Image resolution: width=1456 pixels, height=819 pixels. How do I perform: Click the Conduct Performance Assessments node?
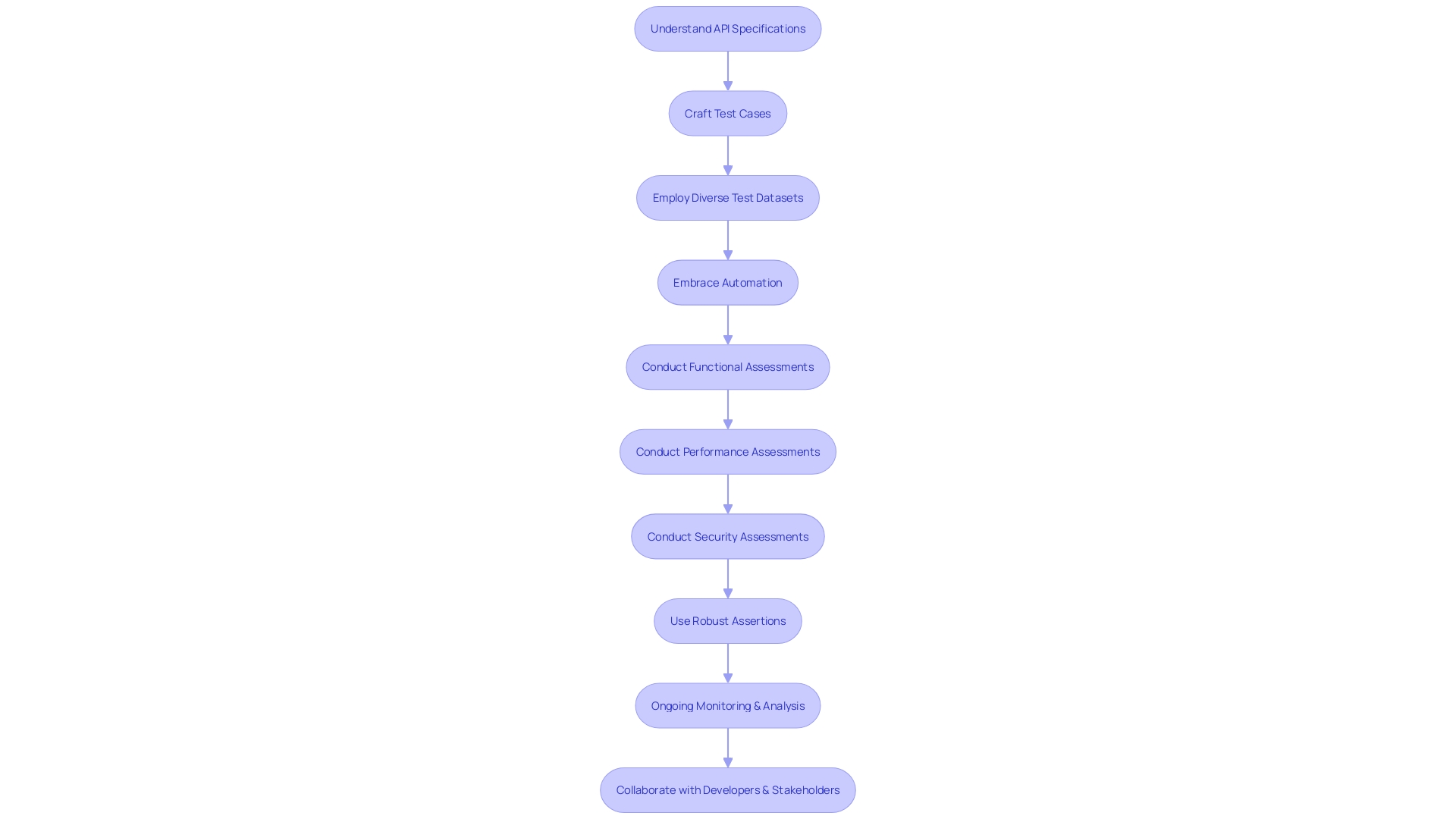pyautogui.click(x=728, y=451)
